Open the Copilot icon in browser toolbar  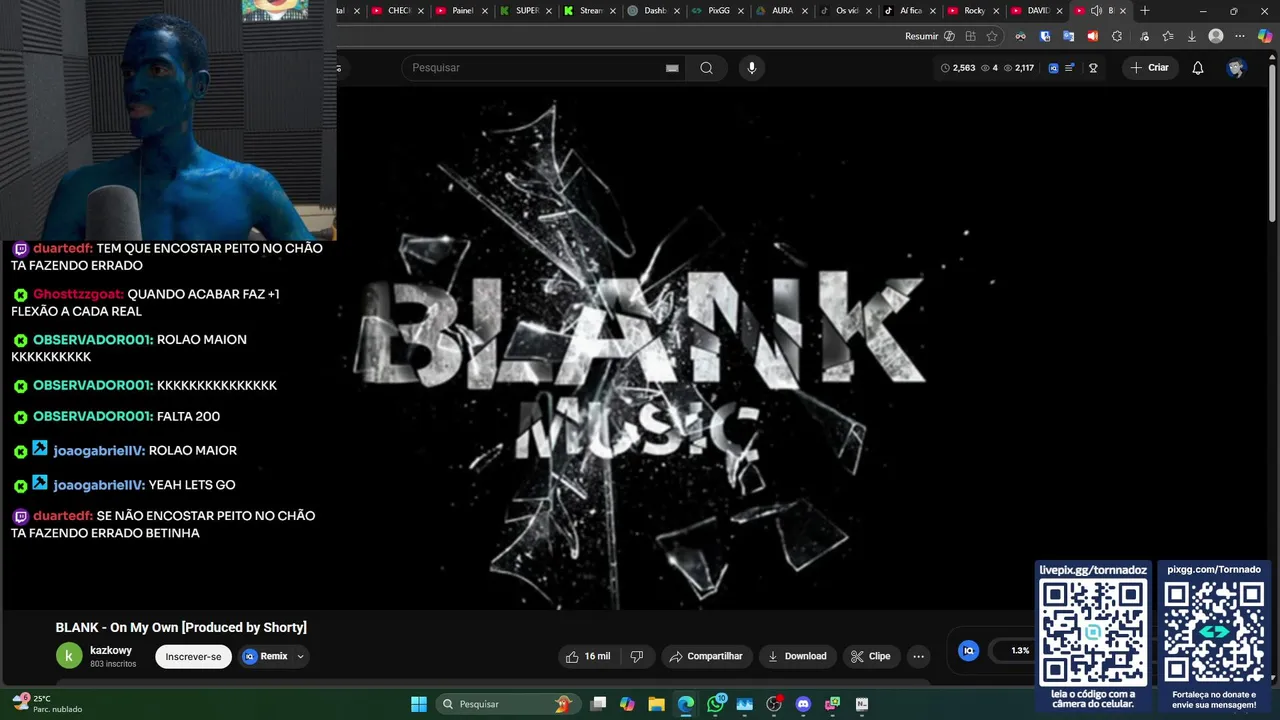click(x=1265, y=36)
